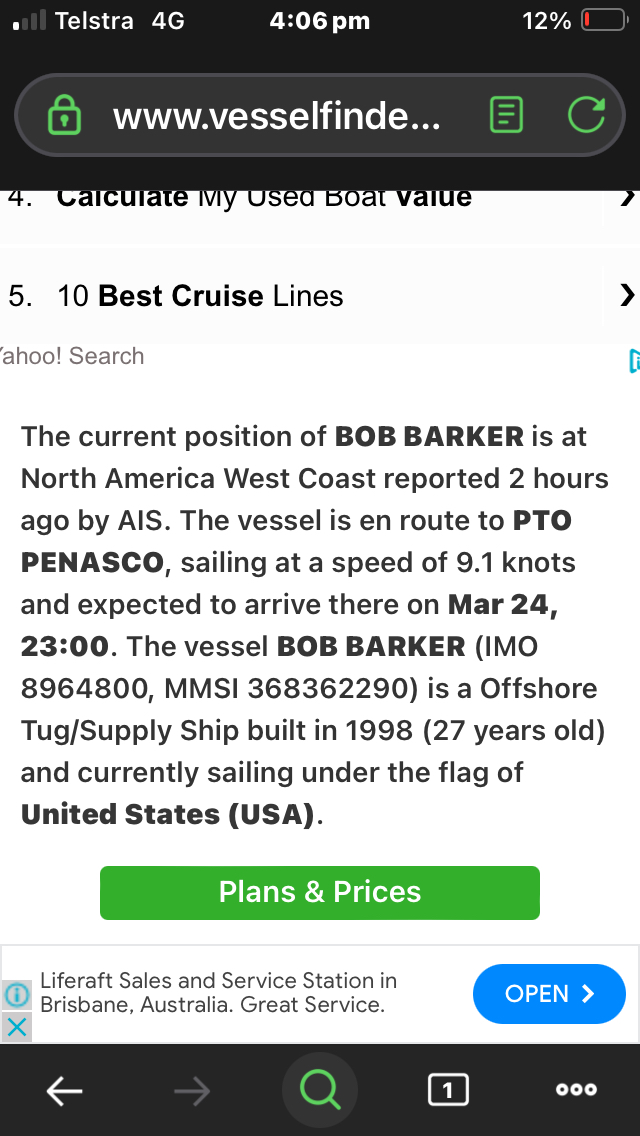Go forward using the right arrow

tap(191, 1091)
